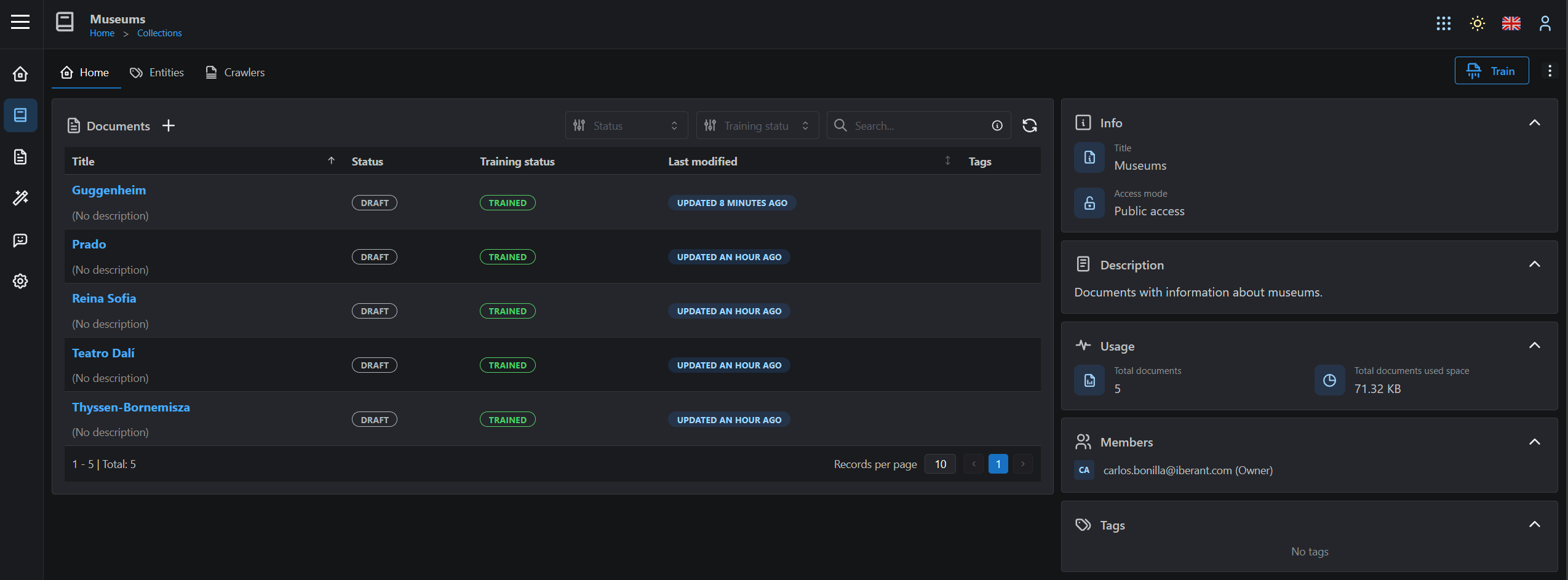The image size is (1568, 580).
Task: Select page 1 in pagination
Action: tap(998, 464)
